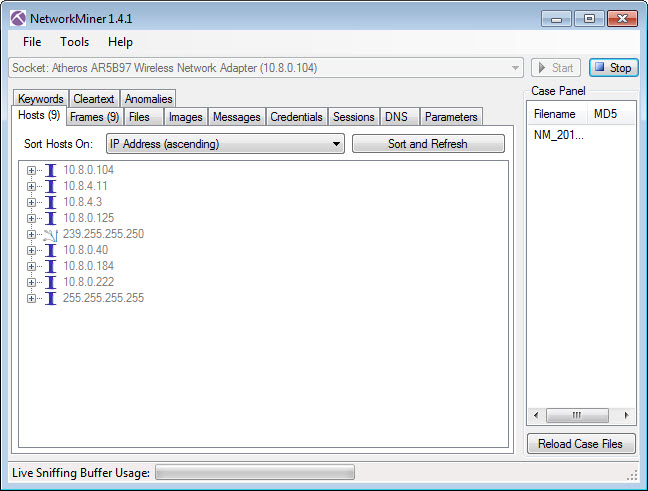Close the NetworkMiner window

click(x=622, y=19)
